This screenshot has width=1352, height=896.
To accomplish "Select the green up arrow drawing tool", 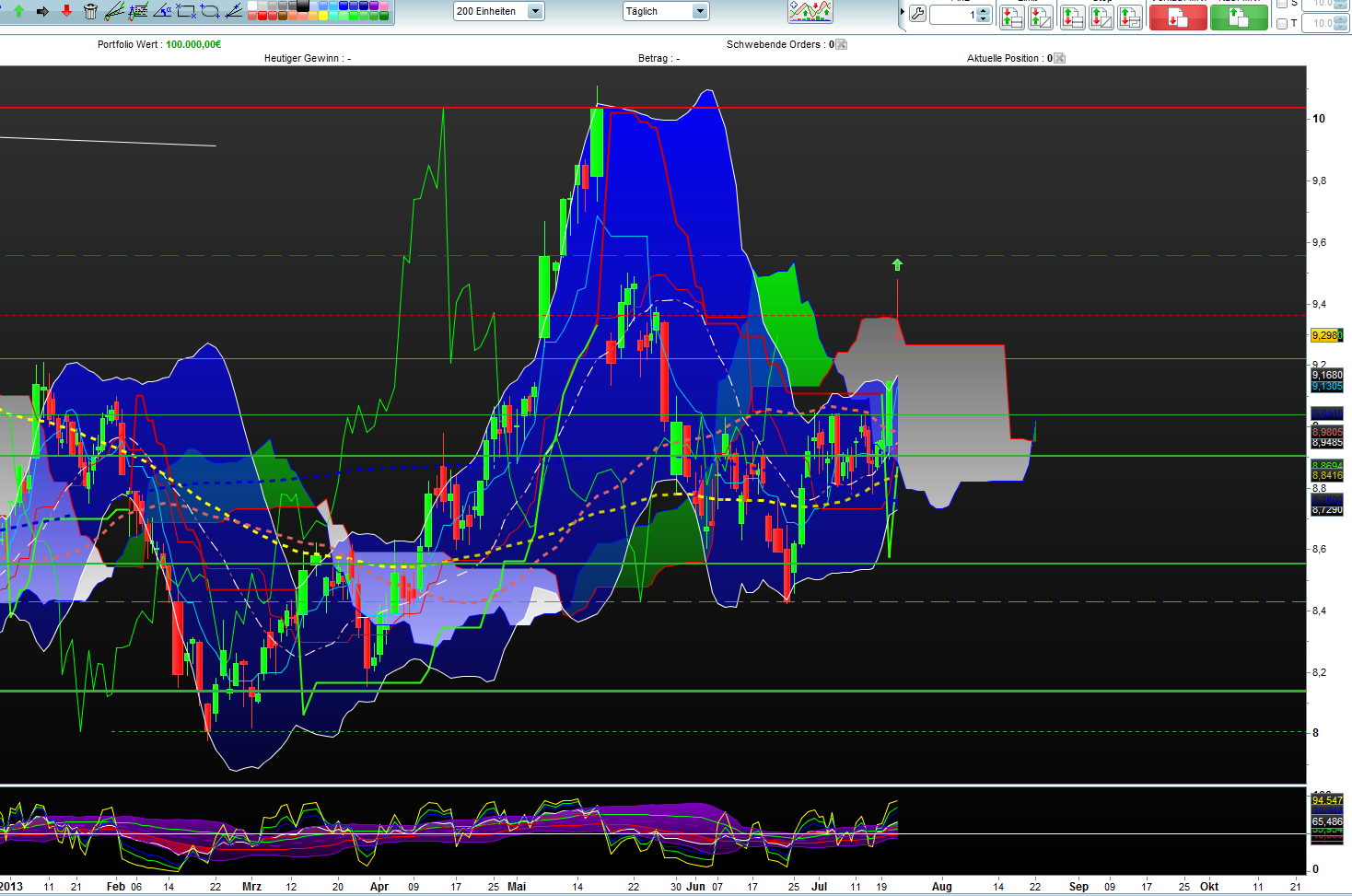I will point(18,11).
